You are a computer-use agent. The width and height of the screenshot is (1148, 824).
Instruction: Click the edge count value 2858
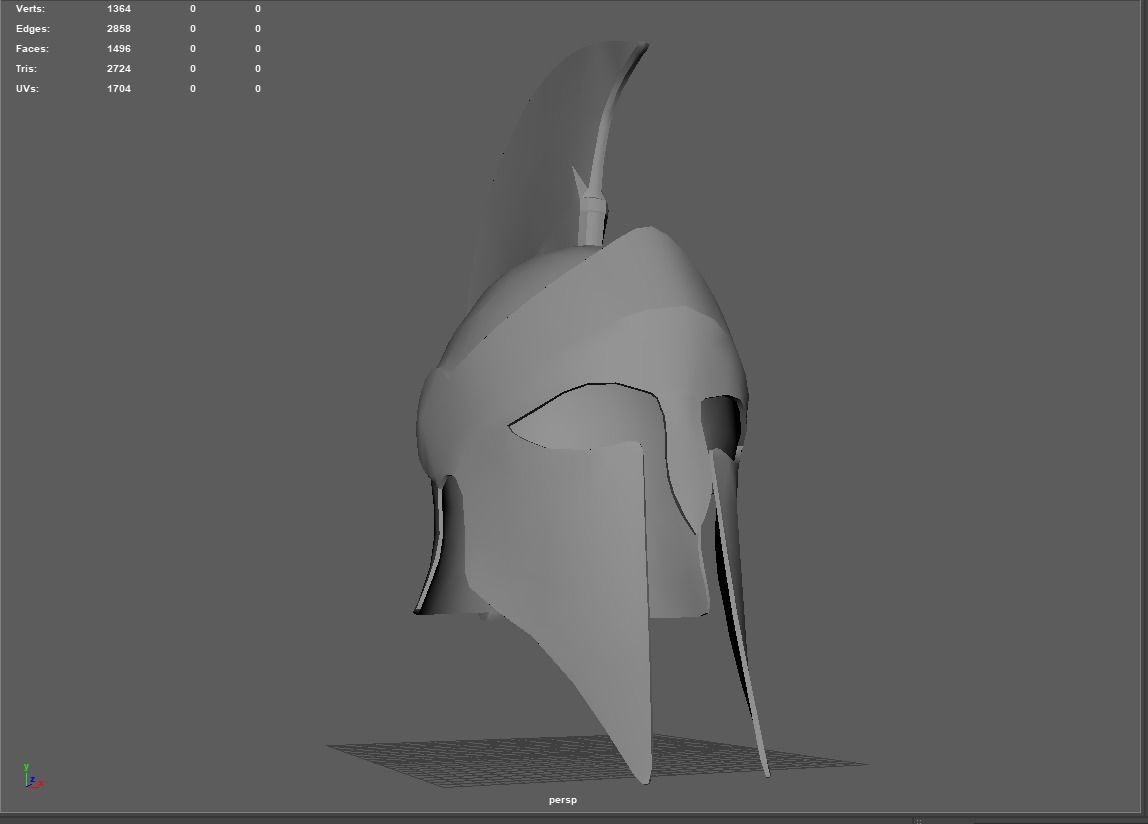pos(119,29)
